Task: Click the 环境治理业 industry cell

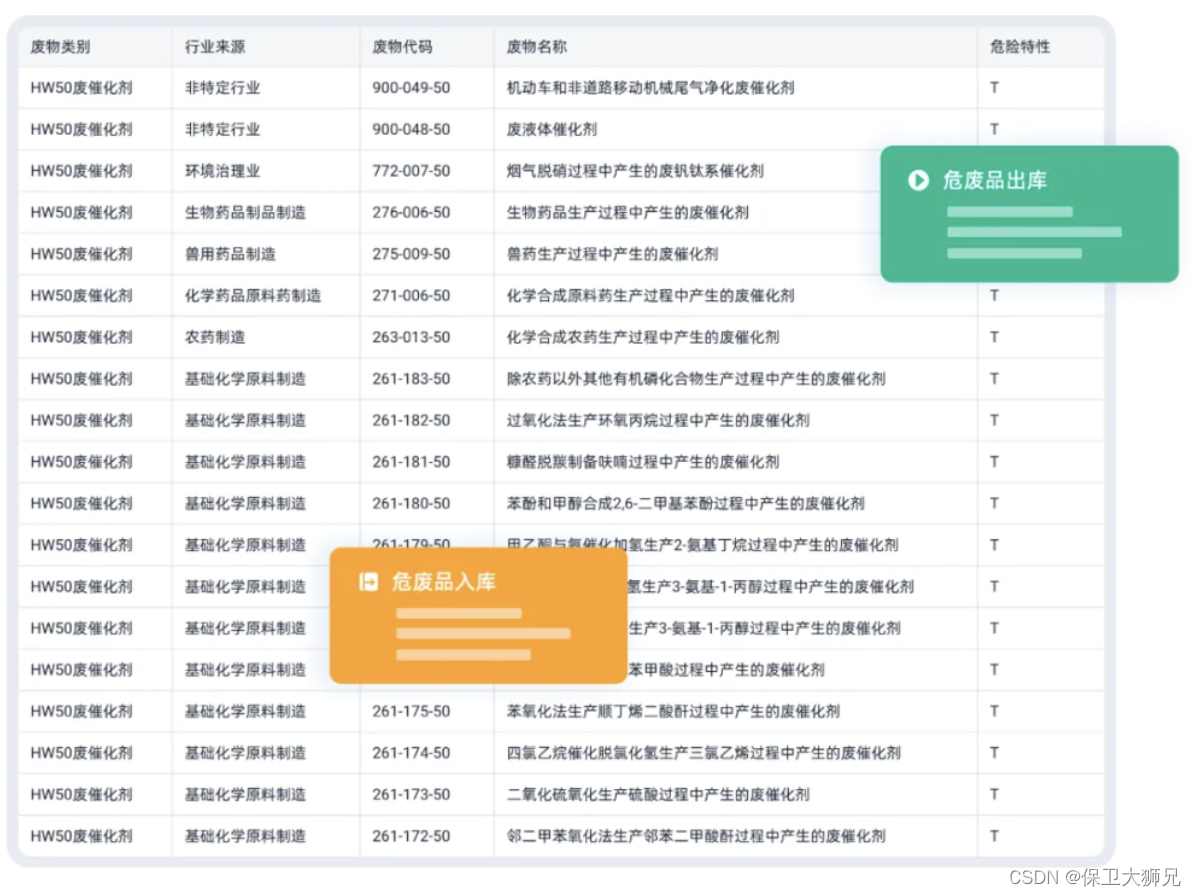Action: [223, 171]
